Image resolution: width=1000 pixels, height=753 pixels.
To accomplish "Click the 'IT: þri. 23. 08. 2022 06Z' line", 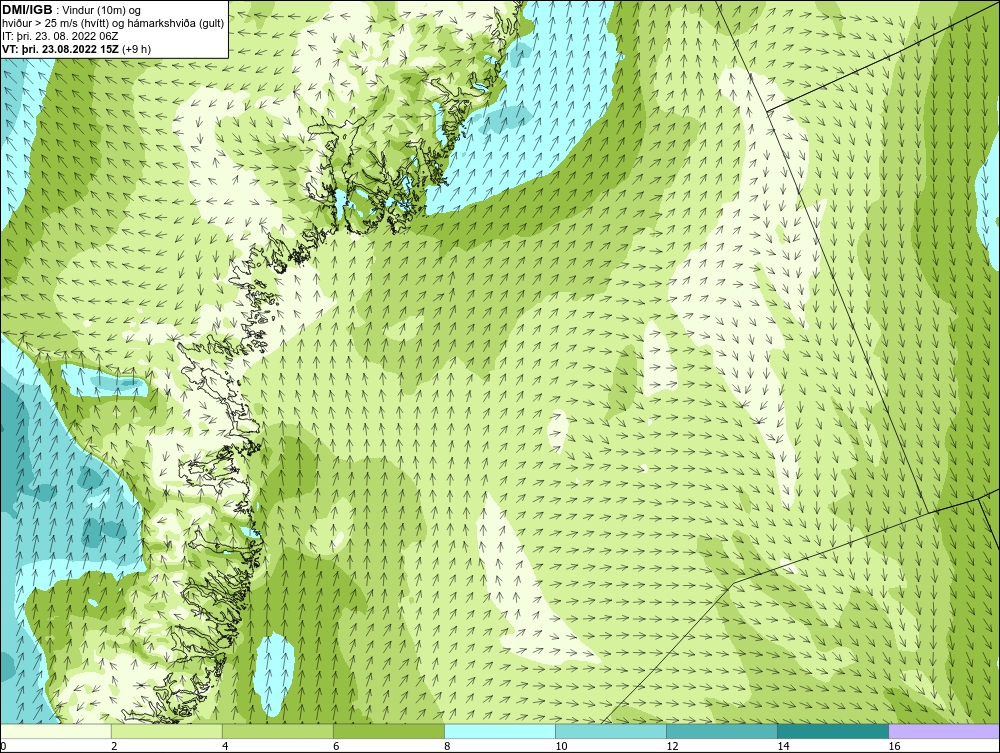I will click(x=60, y=36).
